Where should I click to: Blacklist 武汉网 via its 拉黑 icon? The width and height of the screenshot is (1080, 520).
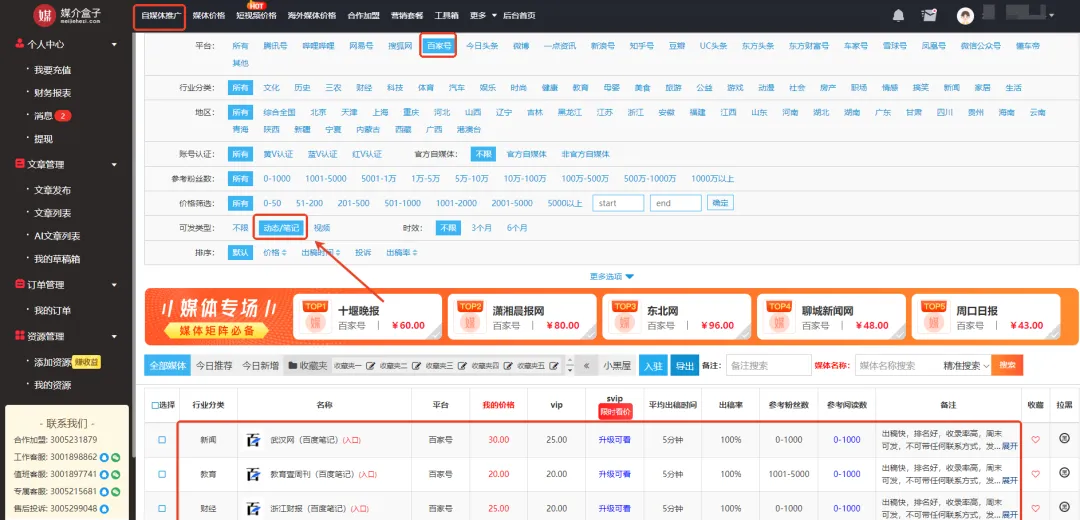click(1064, 439)
